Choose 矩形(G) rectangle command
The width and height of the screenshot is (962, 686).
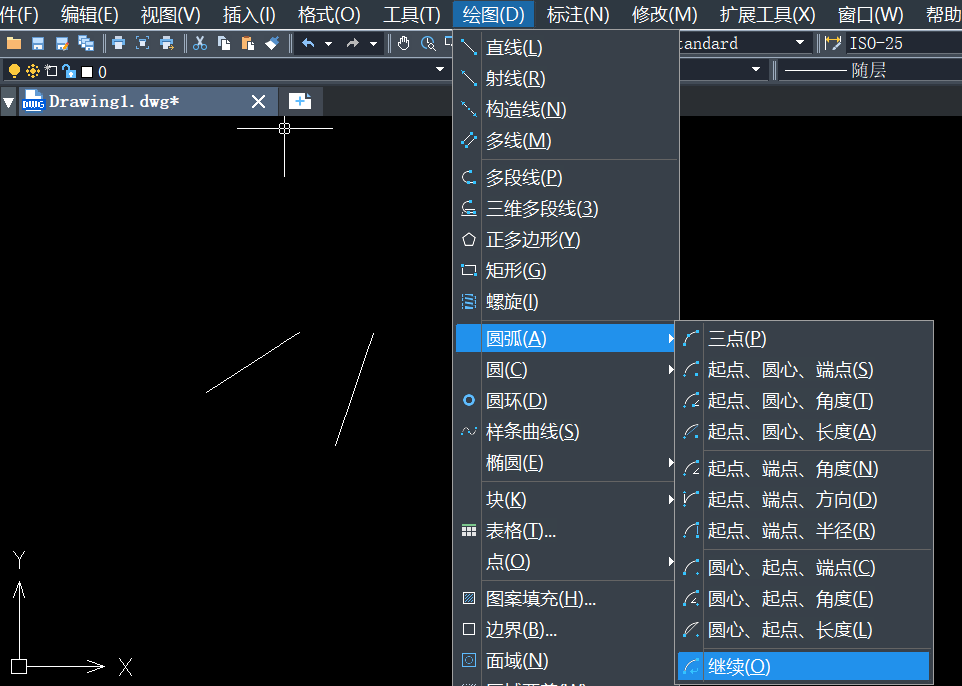(567, 271)
